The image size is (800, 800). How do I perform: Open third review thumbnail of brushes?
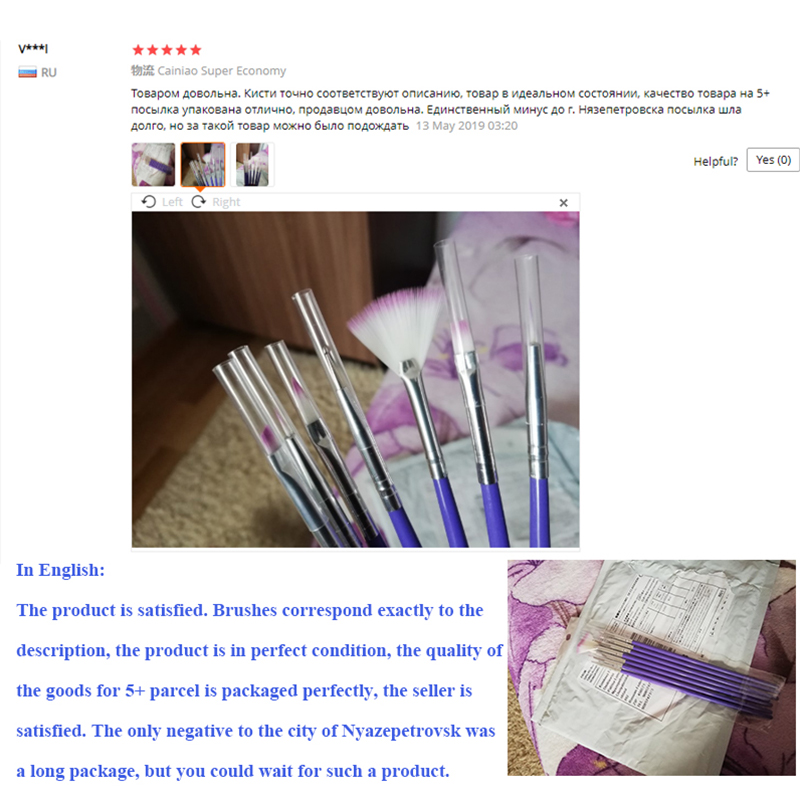click(252, 164)
